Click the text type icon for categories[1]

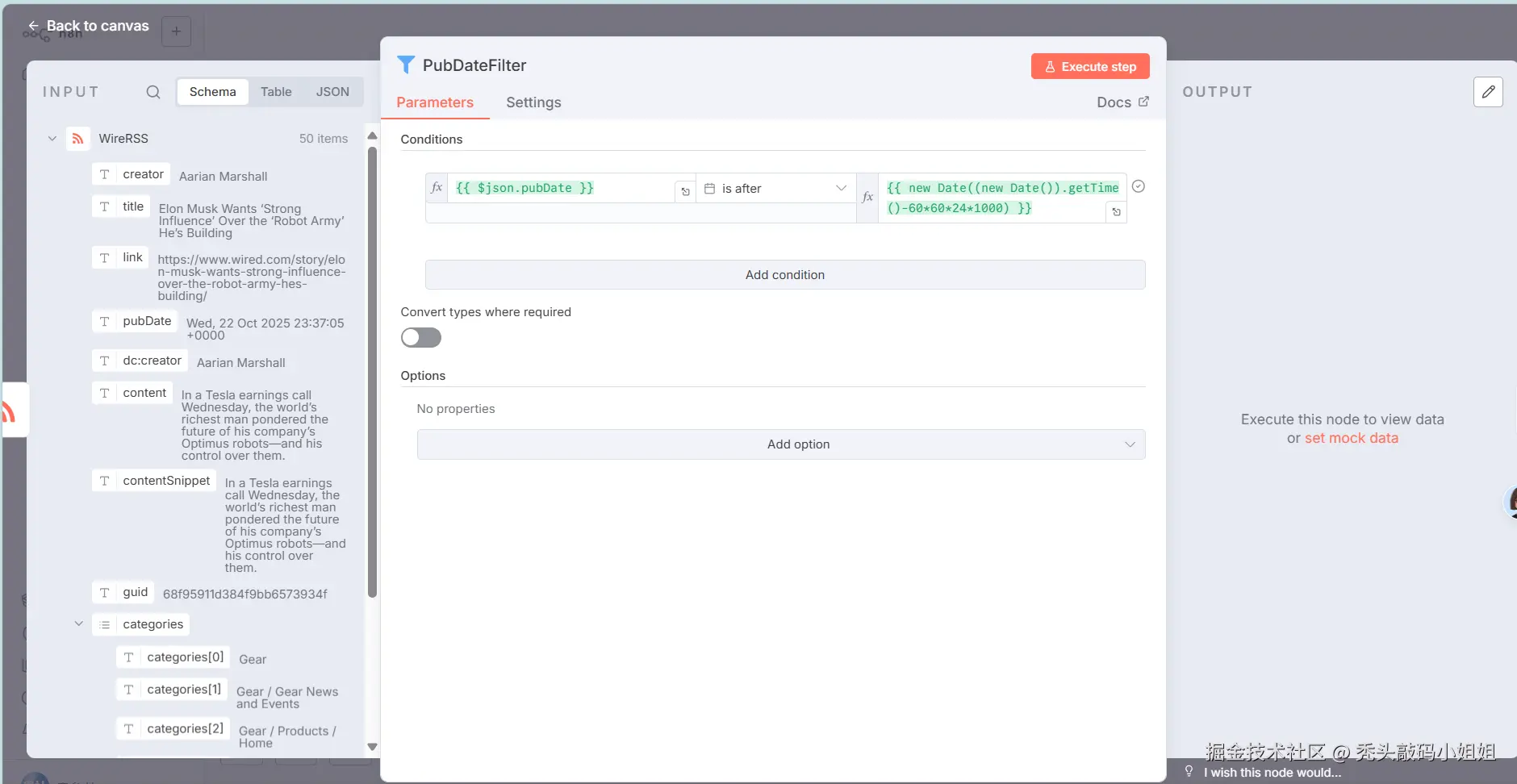coord(128,690)
